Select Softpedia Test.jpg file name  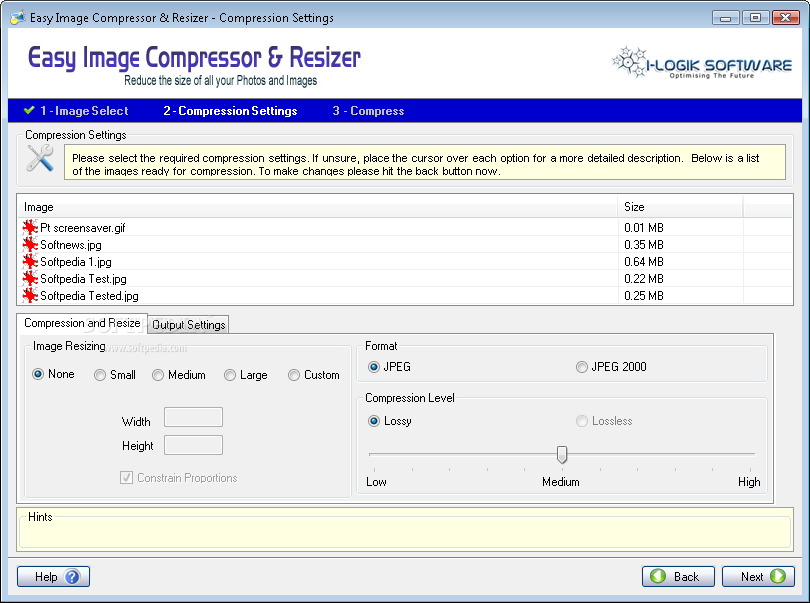pyautogui.click(x=83, y=279)
